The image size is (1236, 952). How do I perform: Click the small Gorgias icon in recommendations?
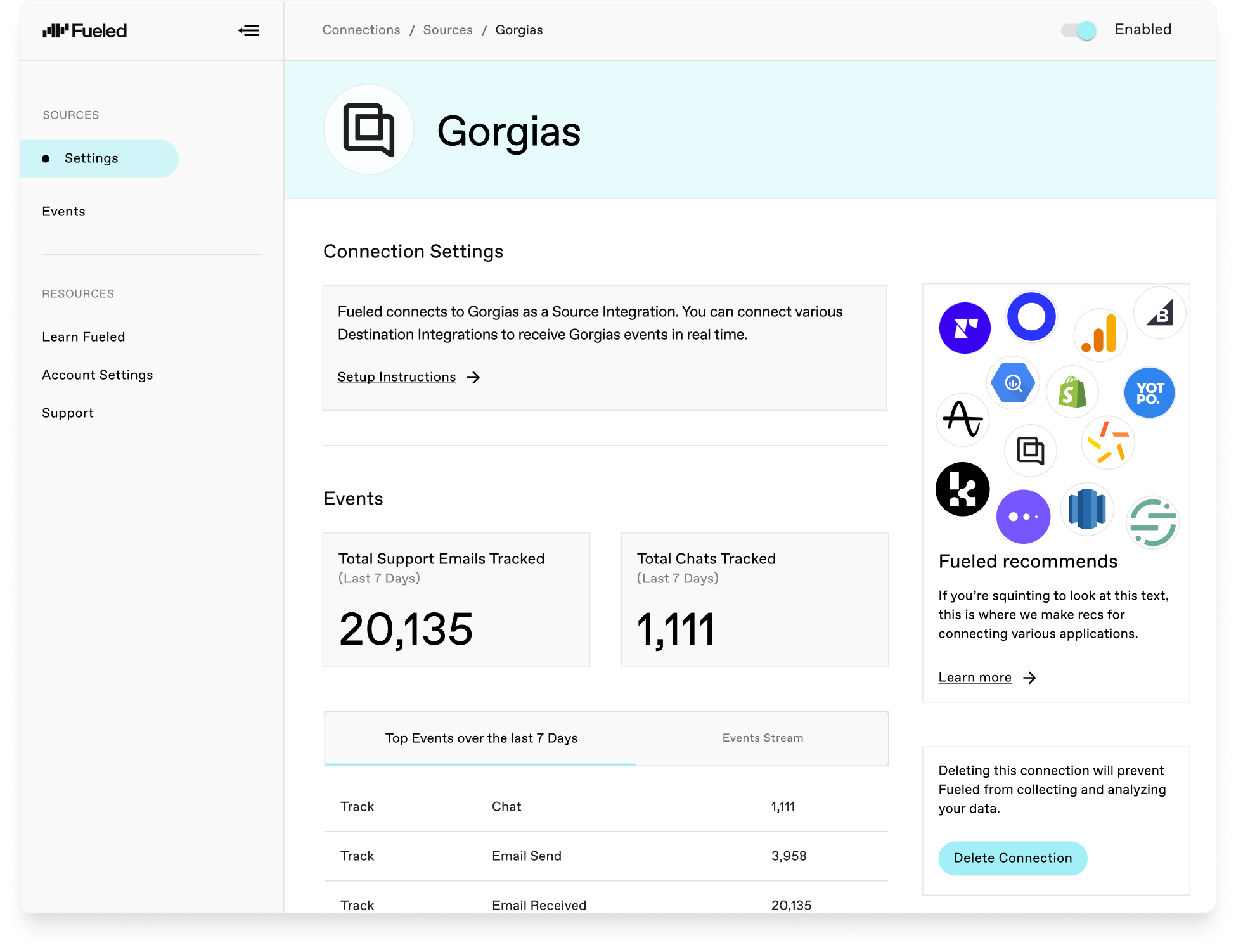(x=1031, y=451)
